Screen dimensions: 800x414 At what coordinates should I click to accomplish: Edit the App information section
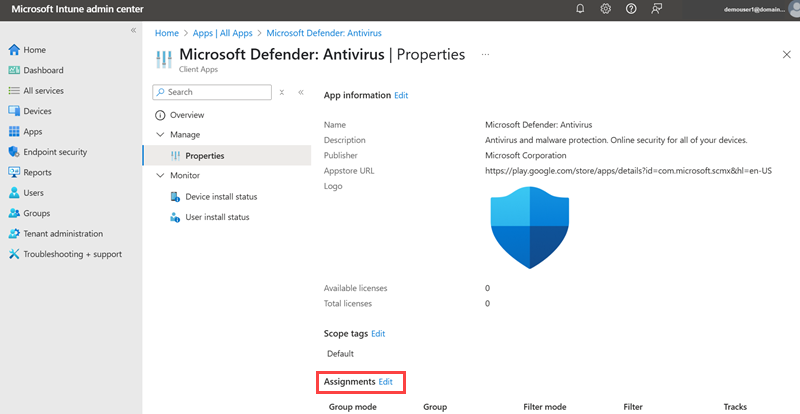[401, 95]
